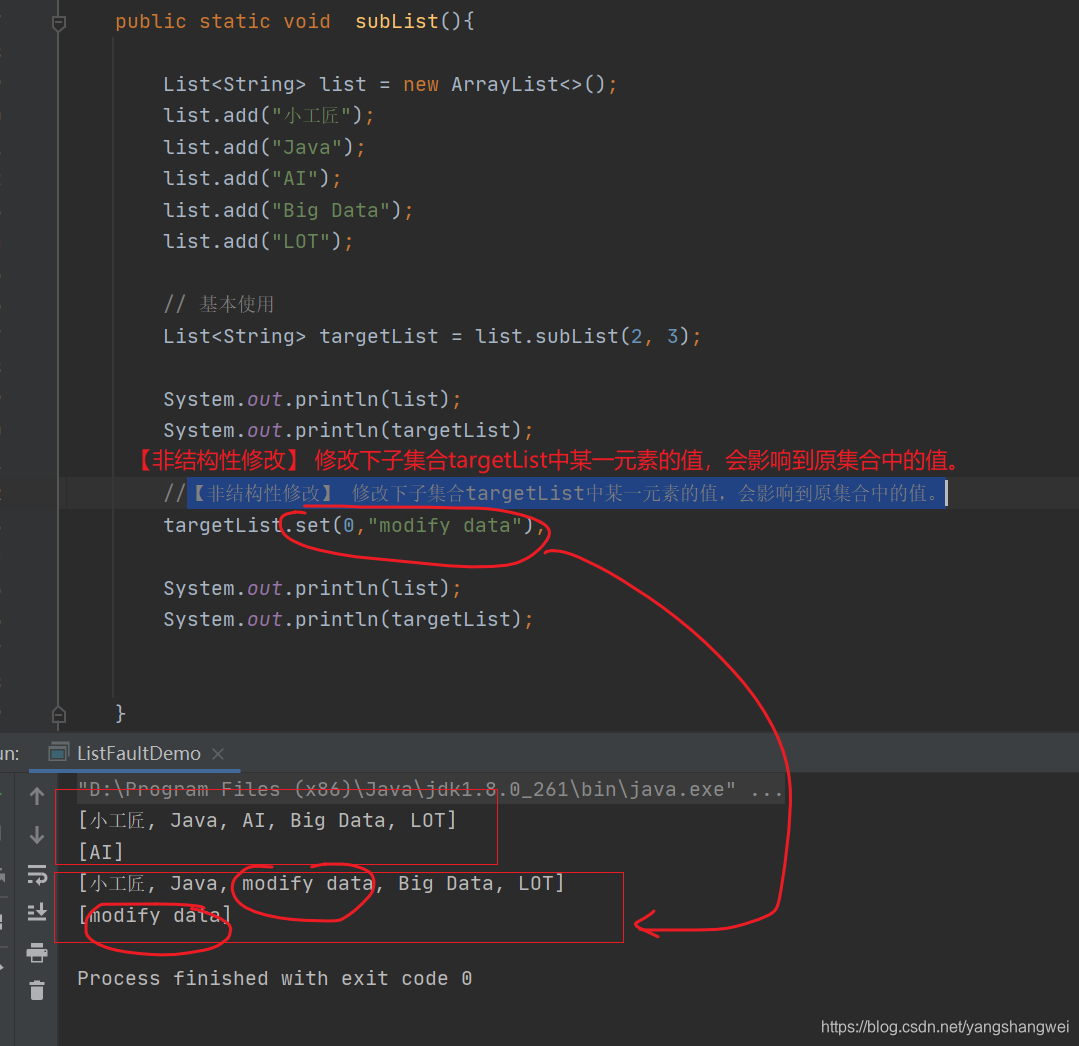1079x1046 pixels.
Task: Click 'Process finished with exit code 0'
Action: coord(275,979)
